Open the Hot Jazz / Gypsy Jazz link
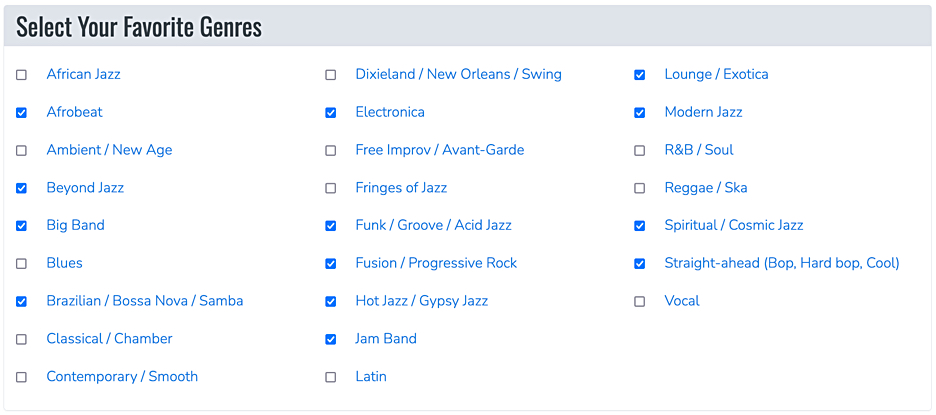936x415 pixels. click(421, 300)
